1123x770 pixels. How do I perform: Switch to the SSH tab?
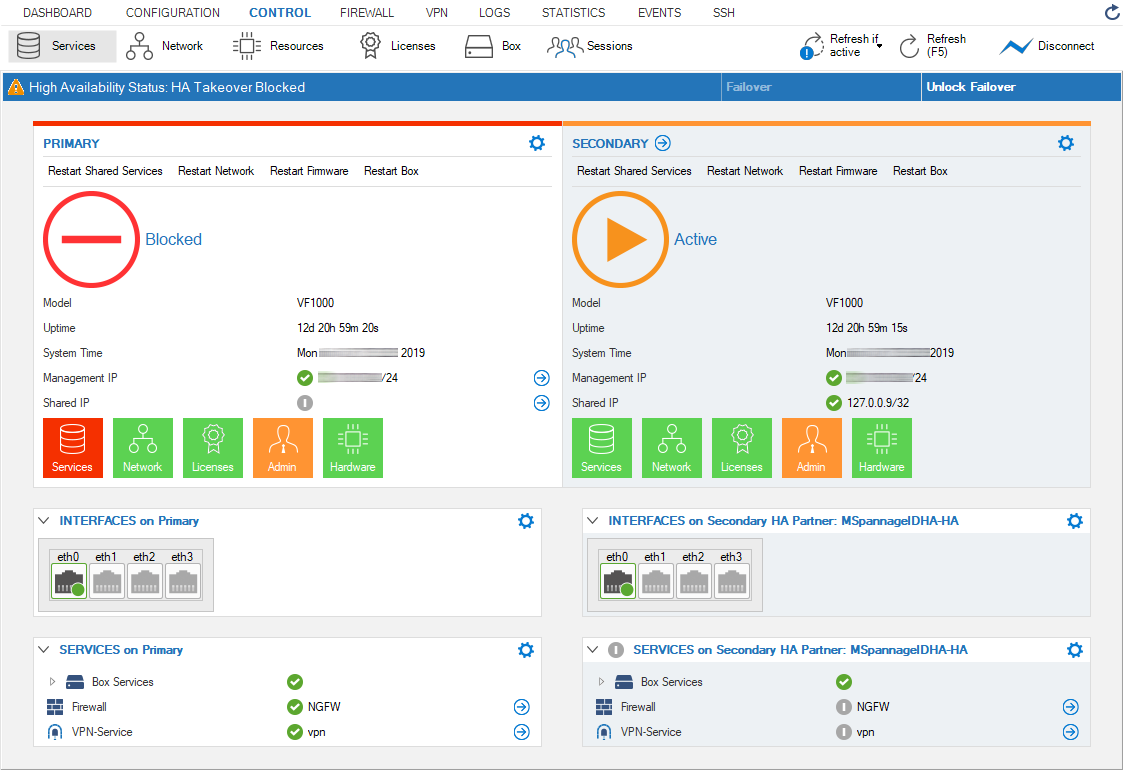(x=723, y=13)
